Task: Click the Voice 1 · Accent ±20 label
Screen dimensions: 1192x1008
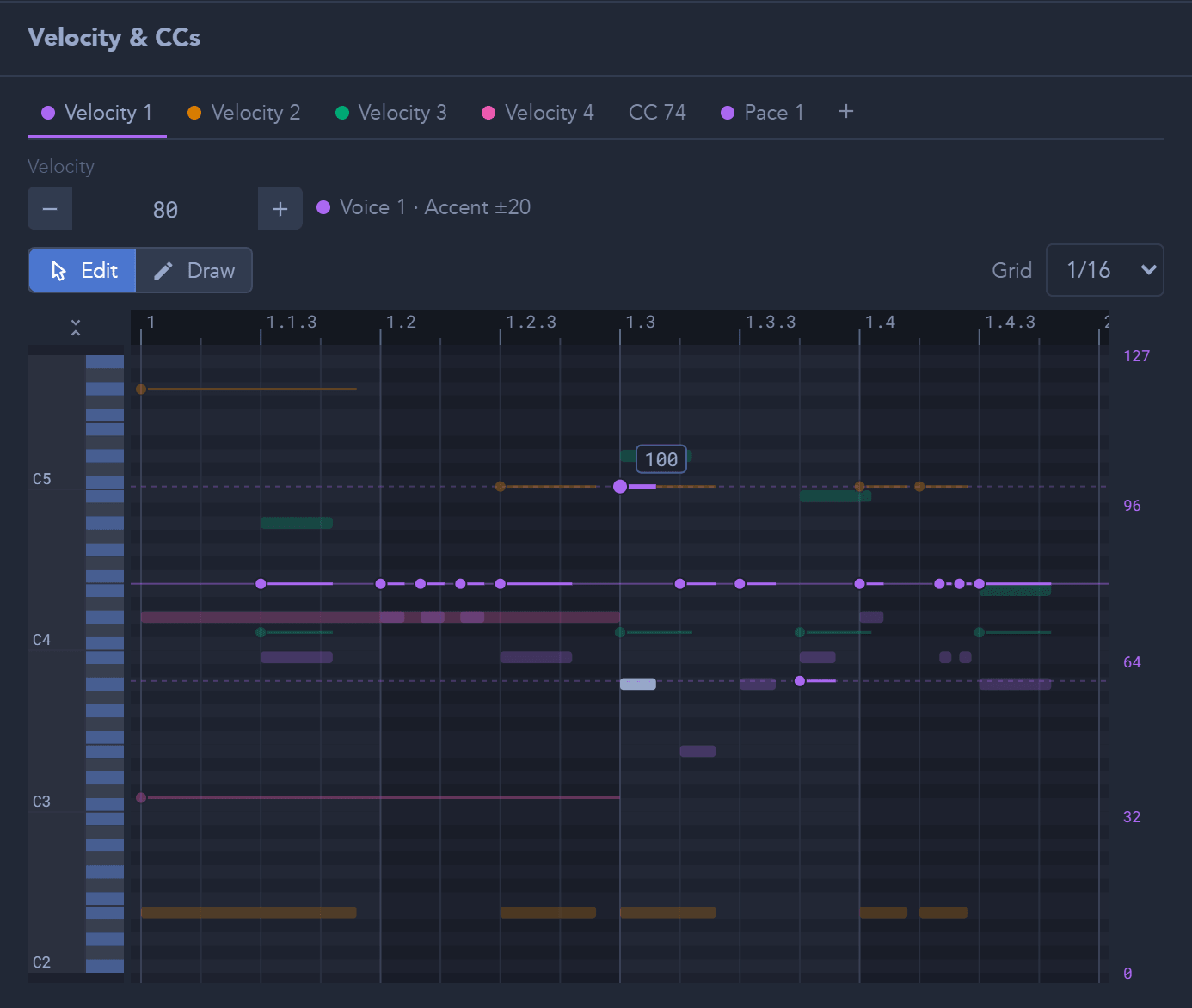Action: pos(435,207)
